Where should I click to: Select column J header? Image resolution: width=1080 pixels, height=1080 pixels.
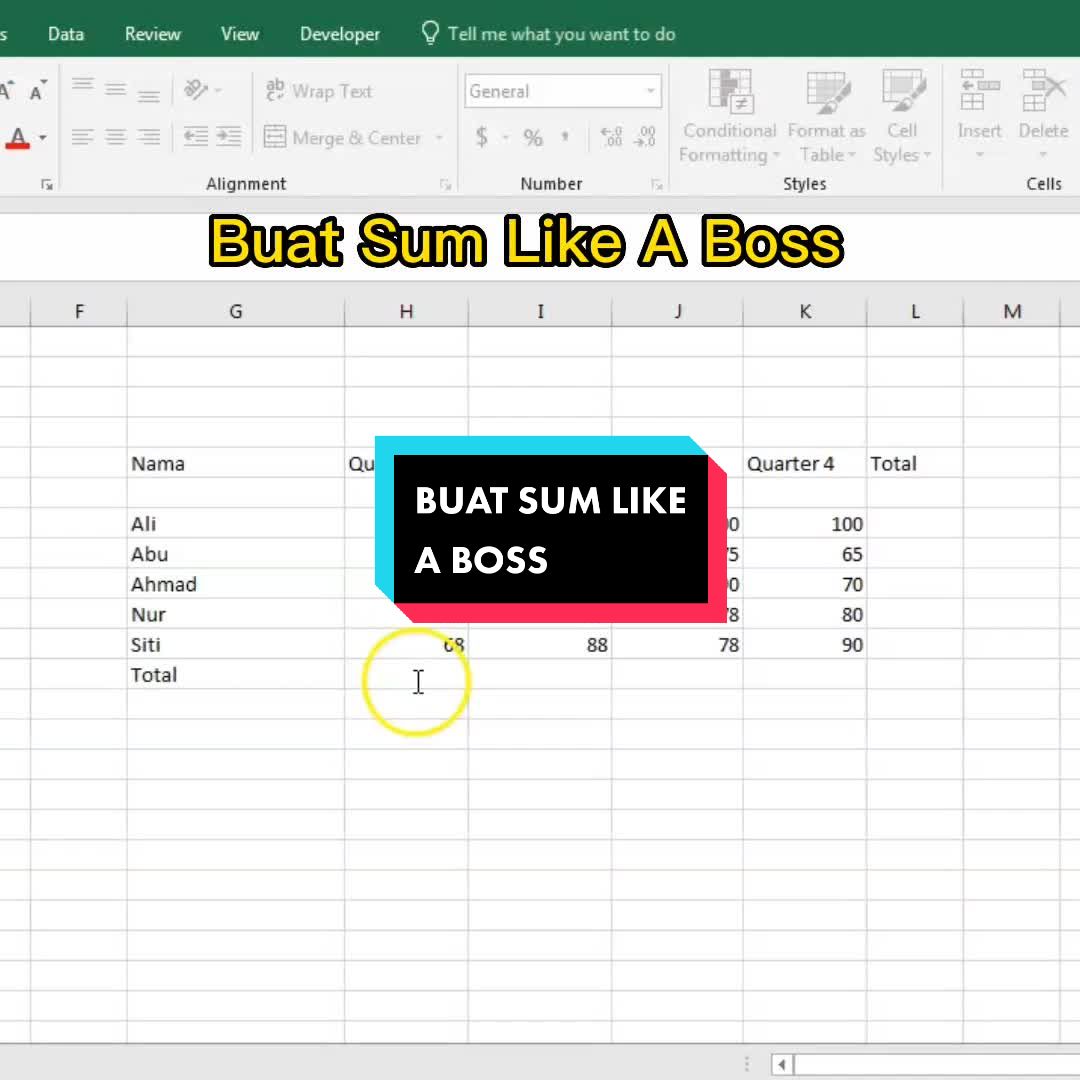click(677, 311)
